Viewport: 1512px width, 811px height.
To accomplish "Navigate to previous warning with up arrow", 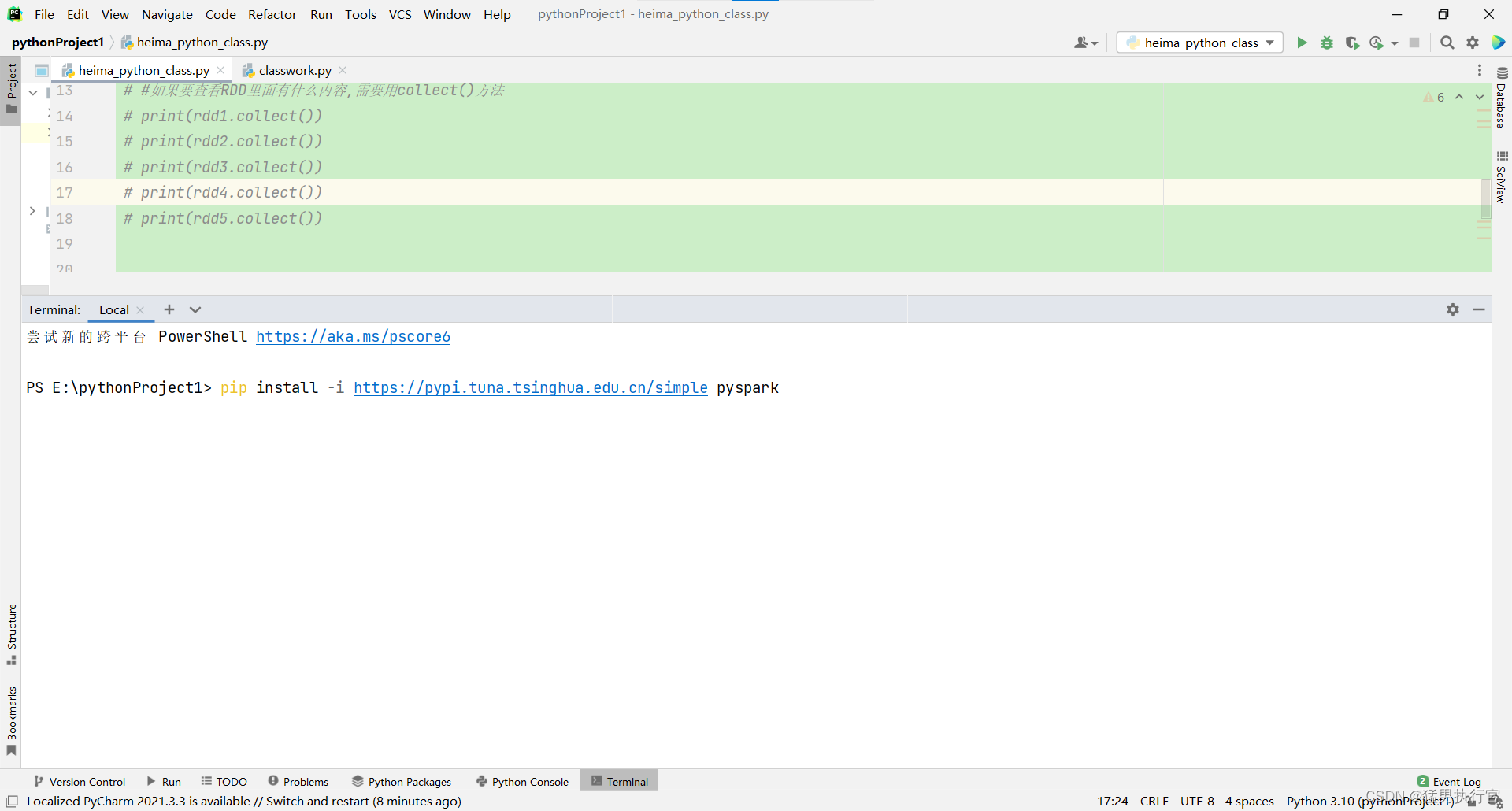I will coord(1461,97).
